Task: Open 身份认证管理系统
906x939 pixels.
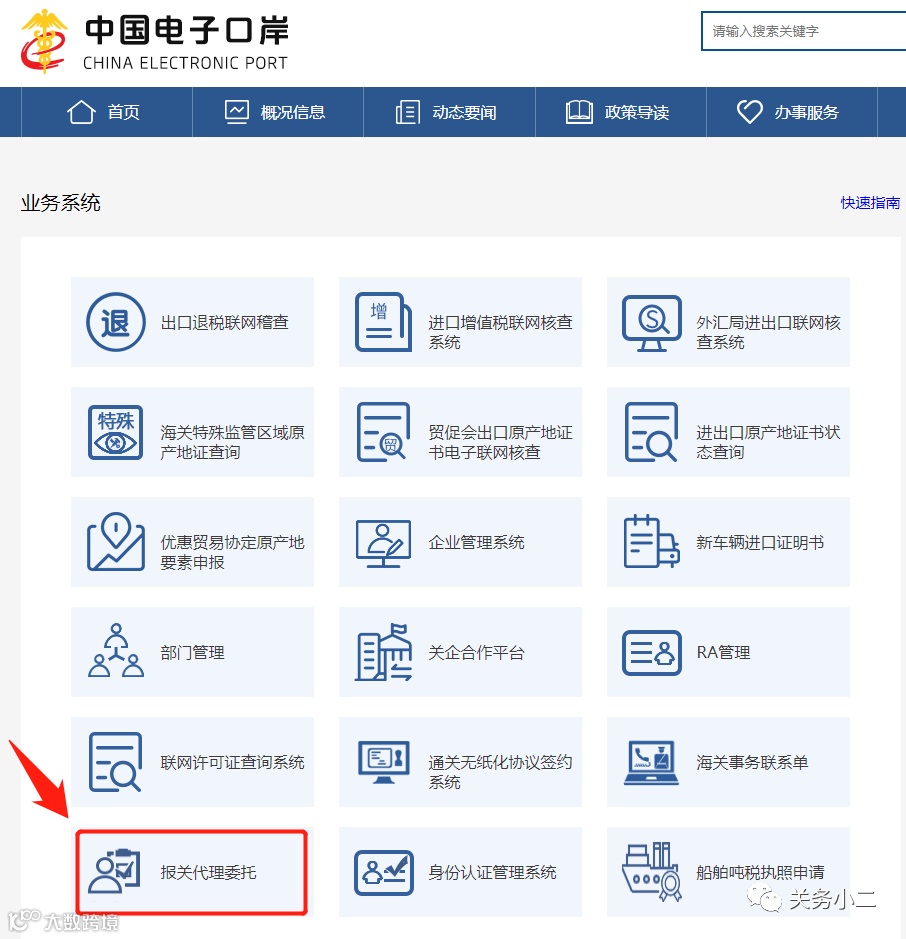Action: (460, 872)
